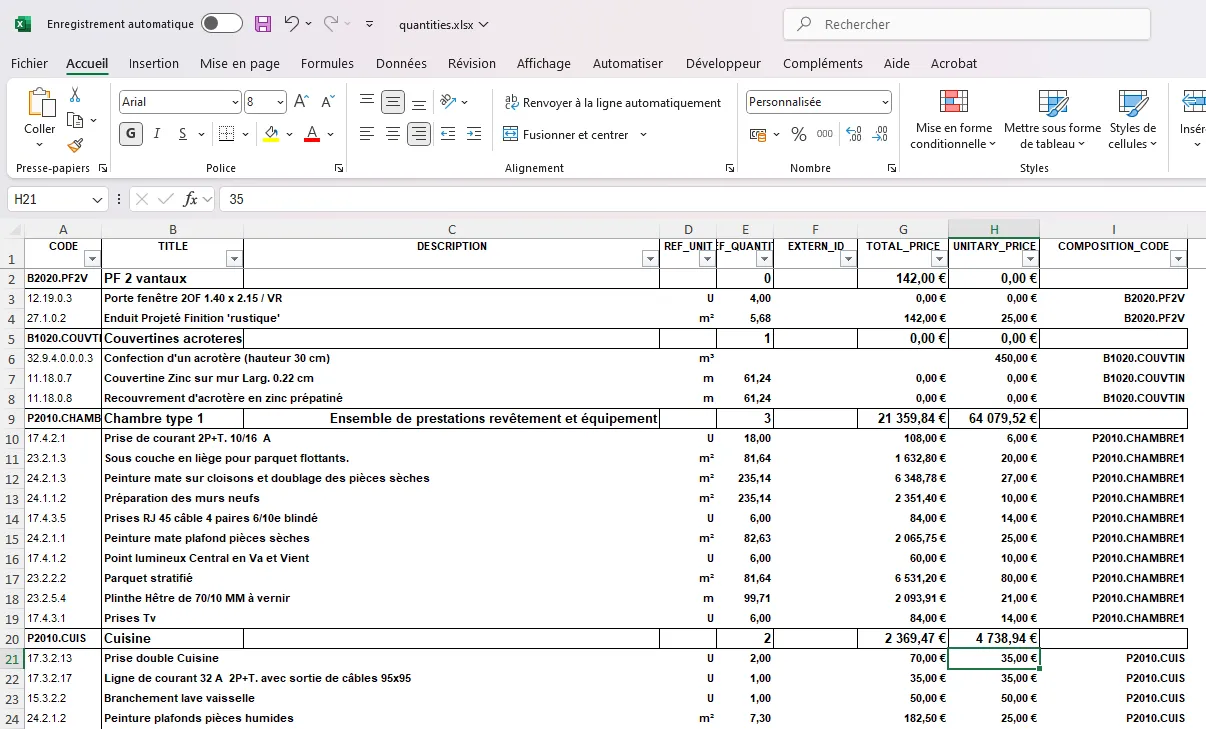
Task: Click Renvoyer à la ligne automatiquement
Action: coord(611,102)
